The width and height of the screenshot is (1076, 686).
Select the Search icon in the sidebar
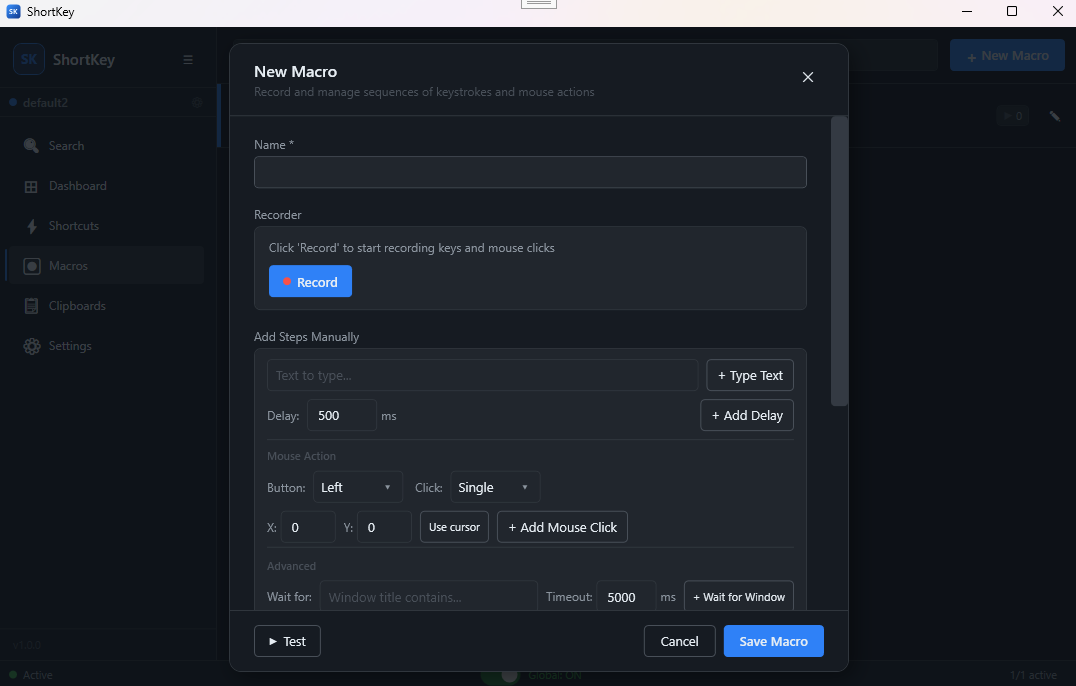29,145
